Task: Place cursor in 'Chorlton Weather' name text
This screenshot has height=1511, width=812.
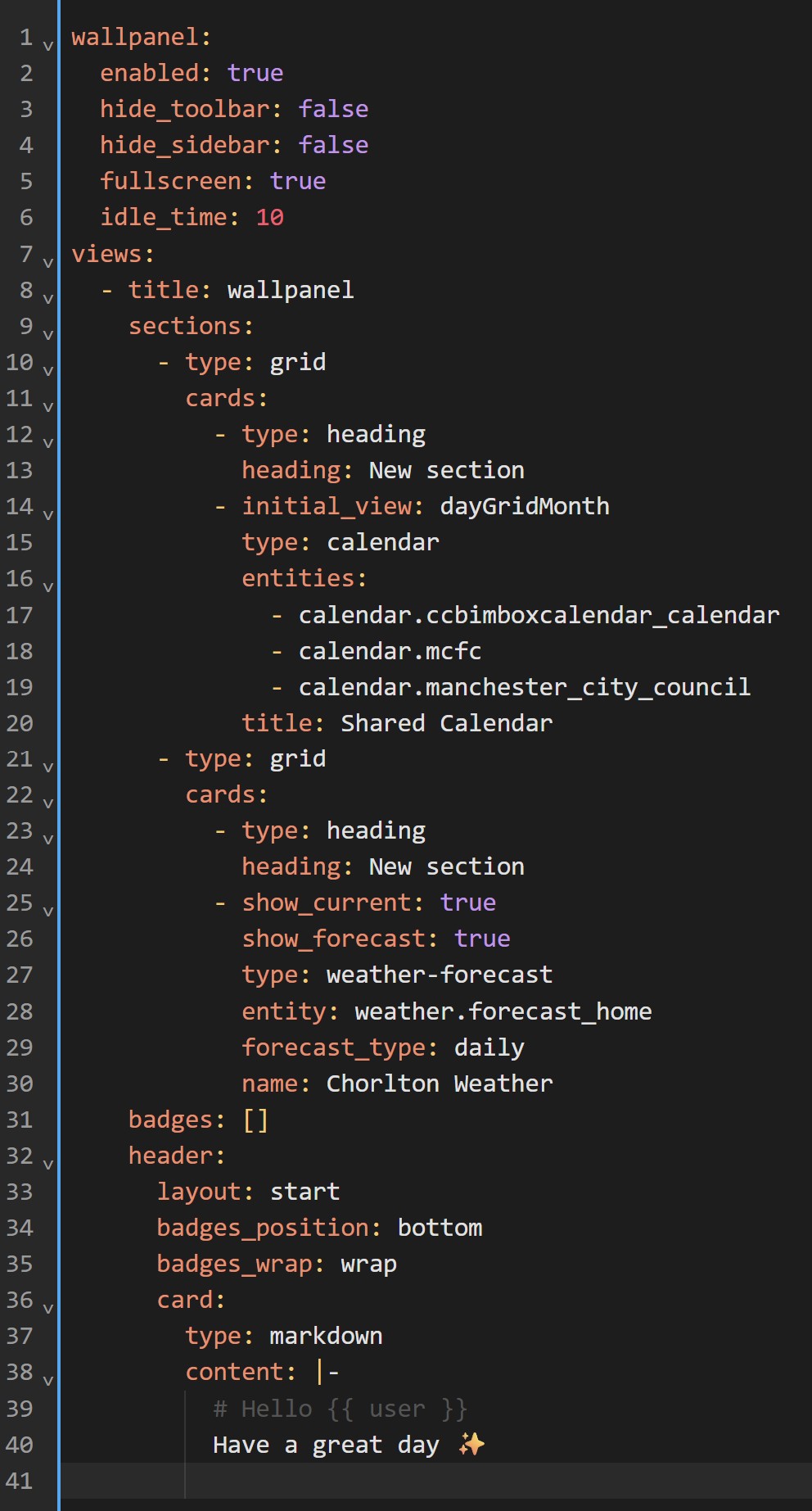Action: (440, 1083)
